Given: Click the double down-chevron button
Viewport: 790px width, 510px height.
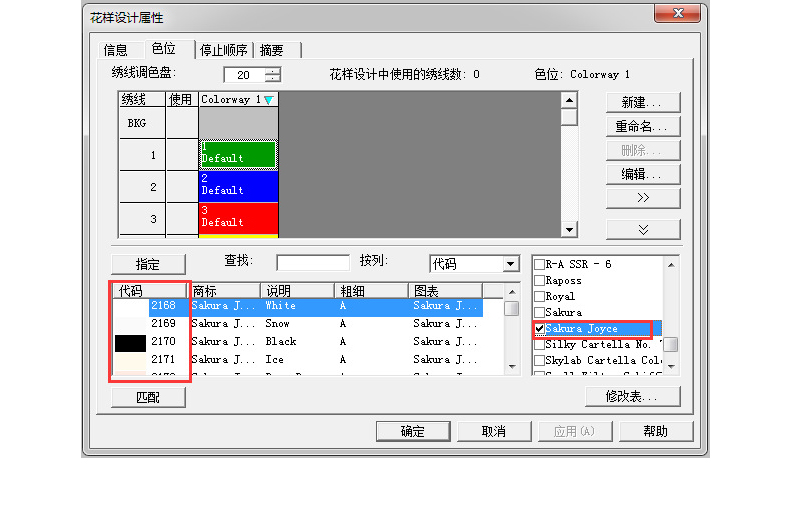Looking at the screenshot, I should 642,229.
